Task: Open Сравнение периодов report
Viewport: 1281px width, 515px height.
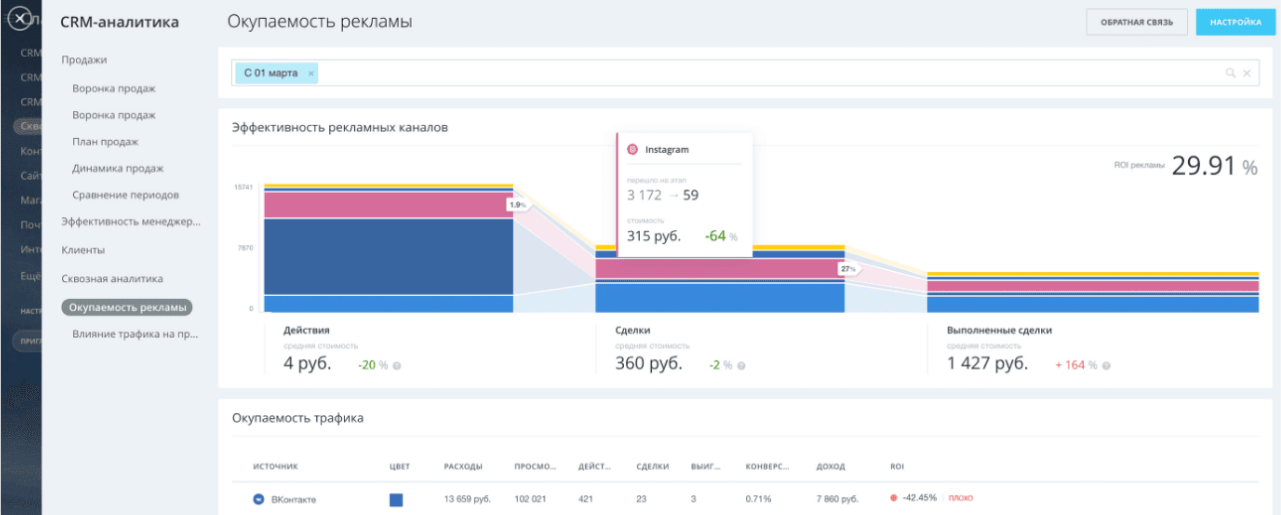Action: (x=125, y=195)
